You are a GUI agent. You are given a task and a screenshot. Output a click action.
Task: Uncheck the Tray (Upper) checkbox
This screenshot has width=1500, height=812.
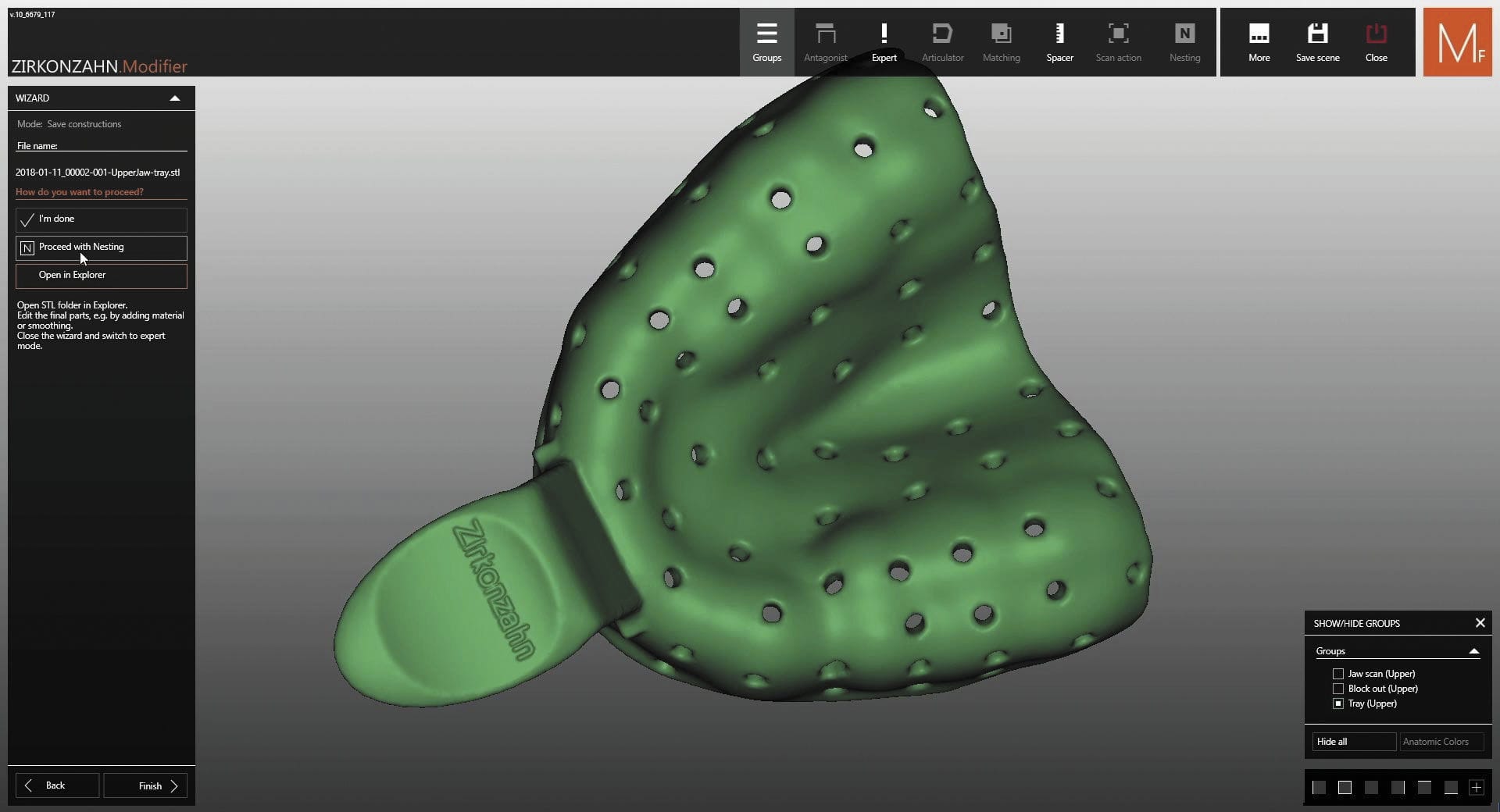1337,703
